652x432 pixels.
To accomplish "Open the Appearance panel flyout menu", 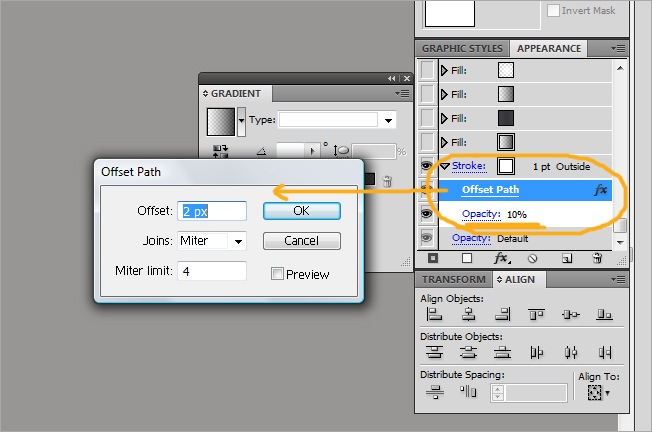I will click(618, 49).
